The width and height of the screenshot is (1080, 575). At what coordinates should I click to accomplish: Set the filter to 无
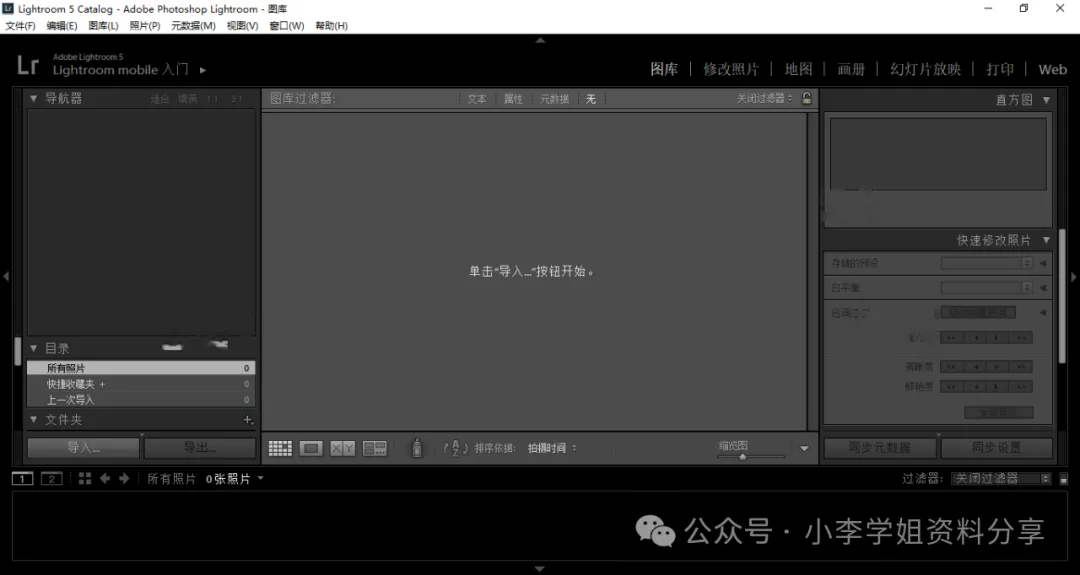(x=590, y=99)
